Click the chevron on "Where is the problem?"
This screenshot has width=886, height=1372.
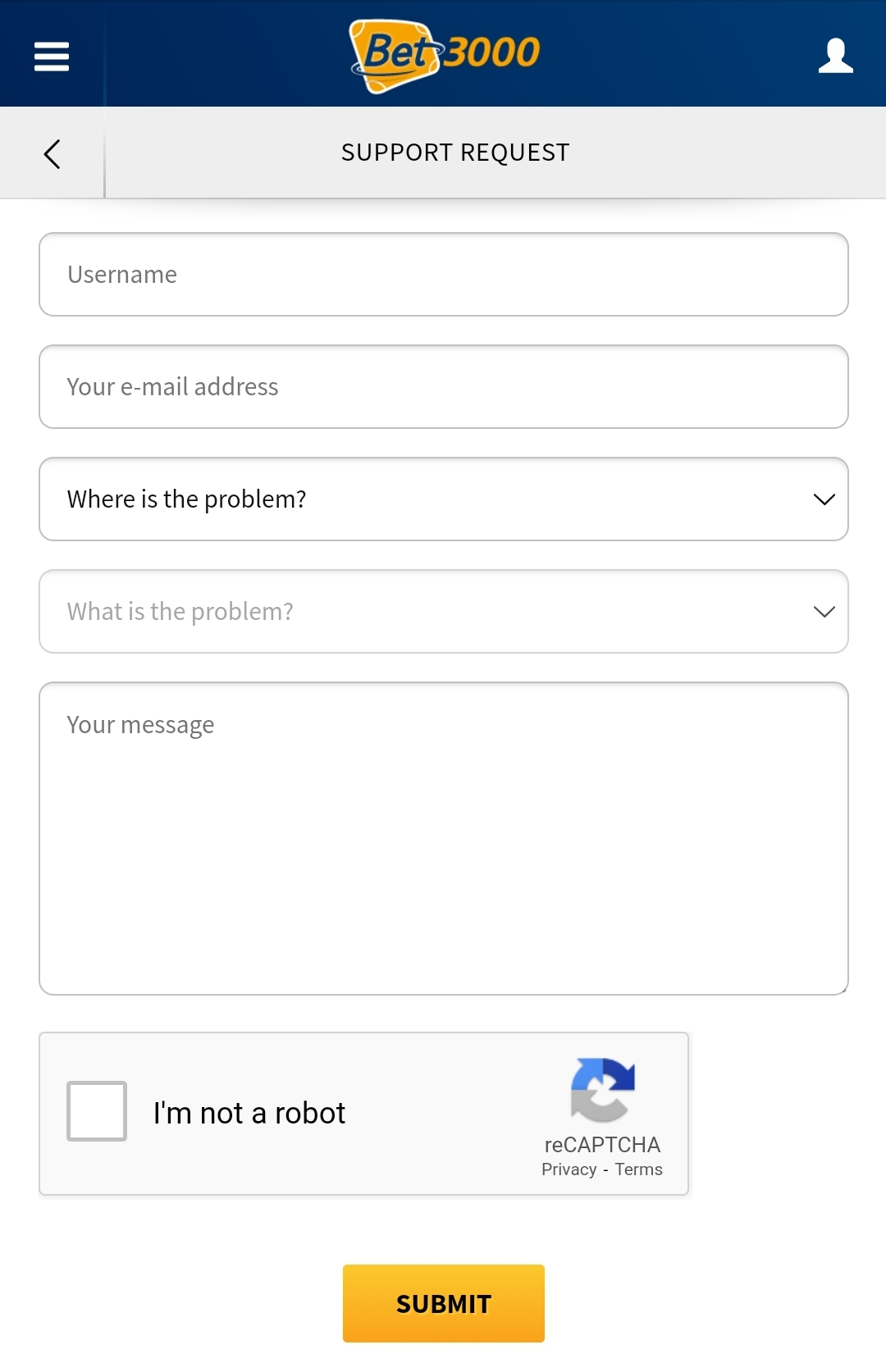(x=824, y=499)
